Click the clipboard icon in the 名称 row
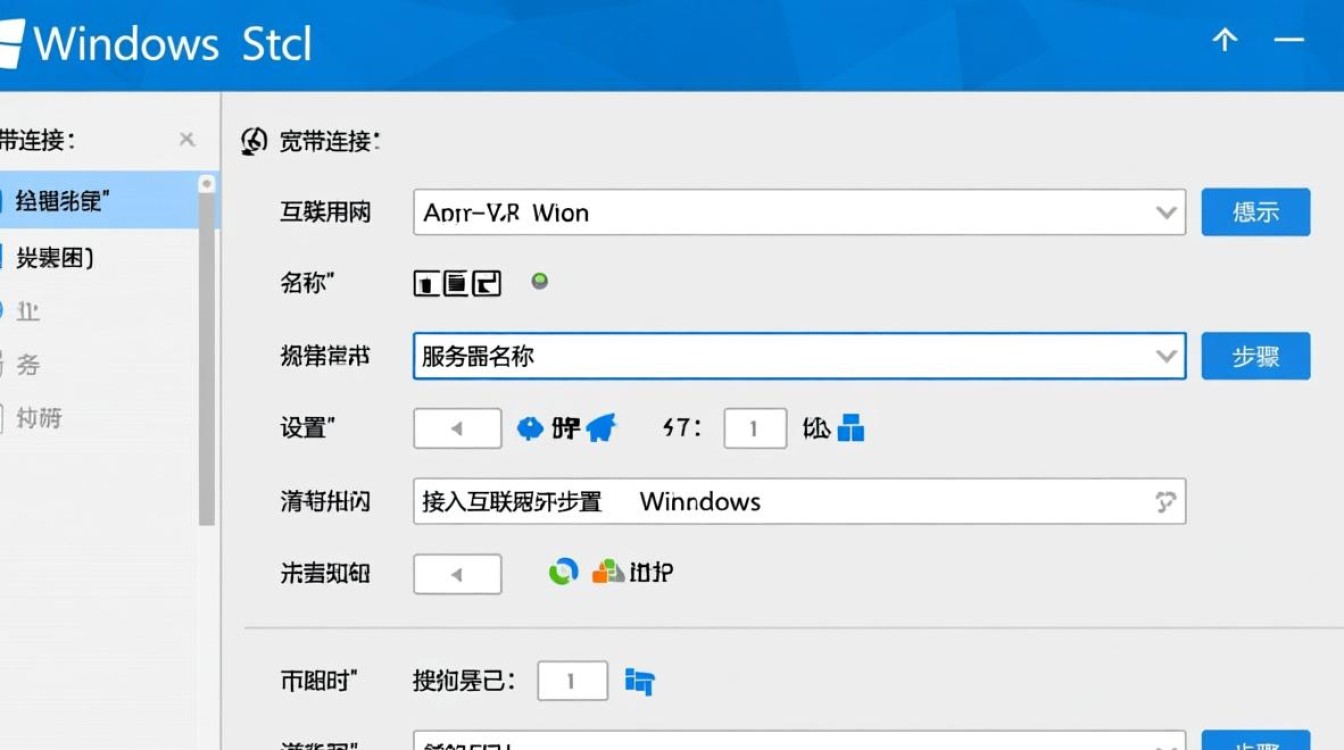1344x750 pixels. tap(455, 282)
